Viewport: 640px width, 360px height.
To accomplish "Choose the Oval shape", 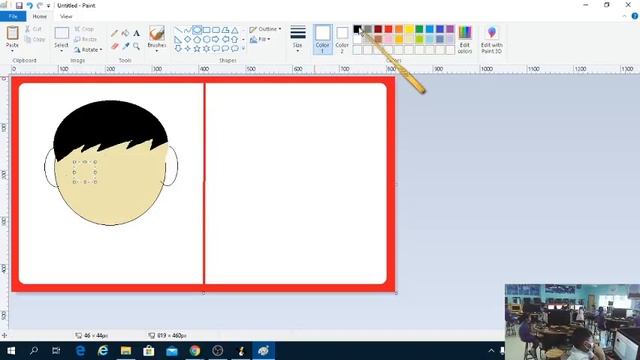I will tap(197, 30).
